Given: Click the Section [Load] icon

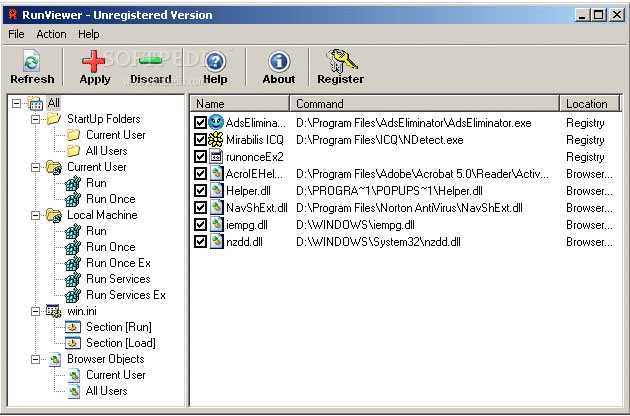Looking at the screenshot, I should click(73, 343).
